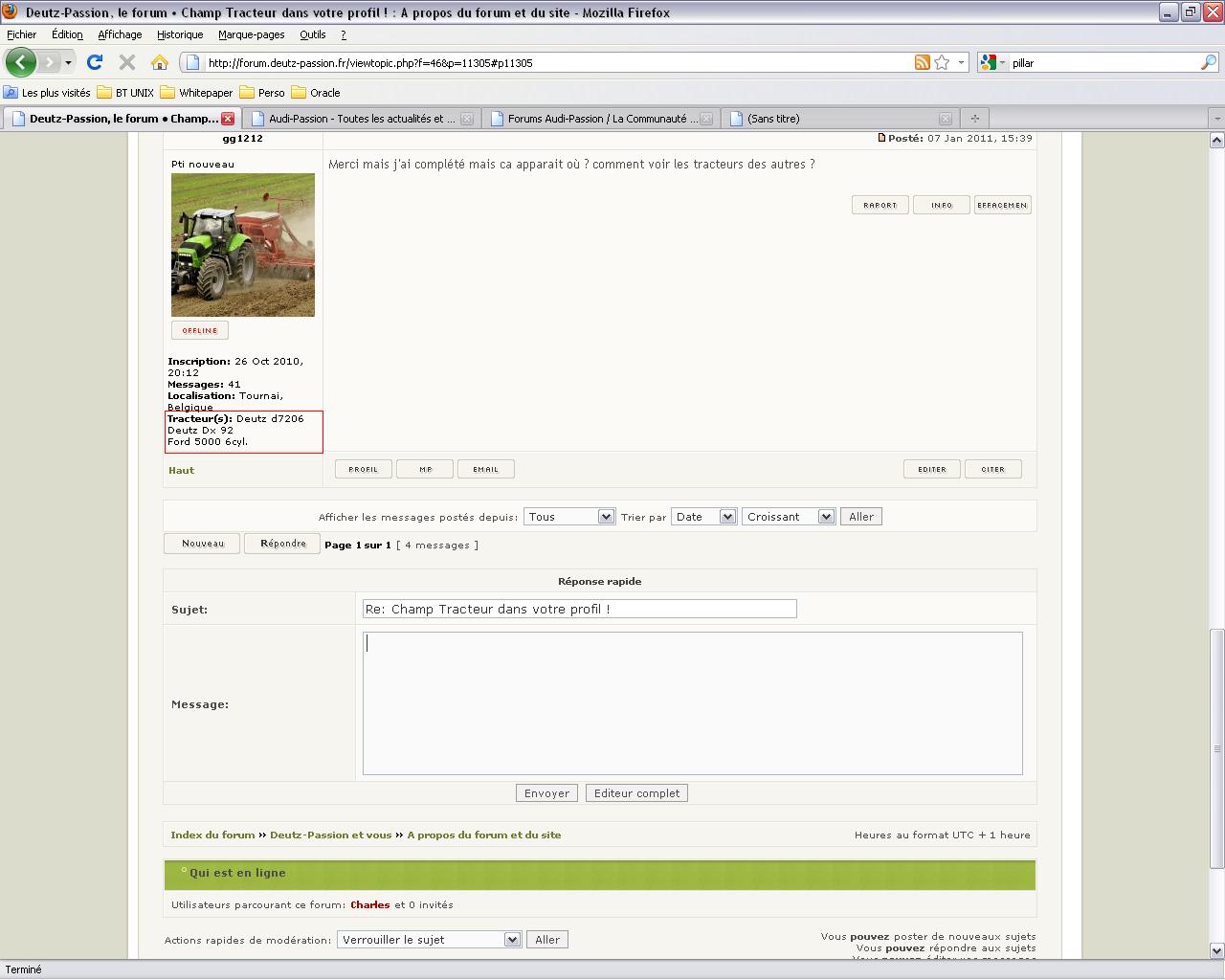Open A propos du forum et du site link
This screenshot has height=980, width=1225.
[484, 835]
